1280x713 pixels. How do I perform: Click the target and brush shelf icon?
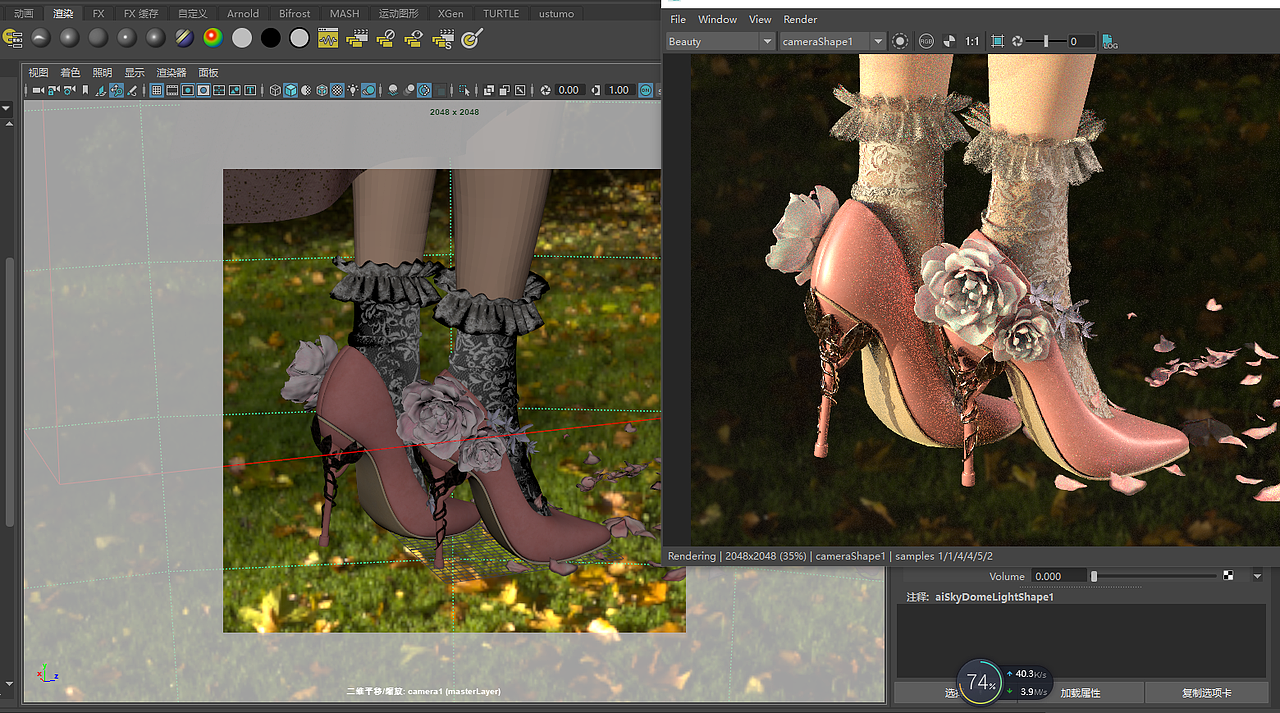[x=473, y=38]
